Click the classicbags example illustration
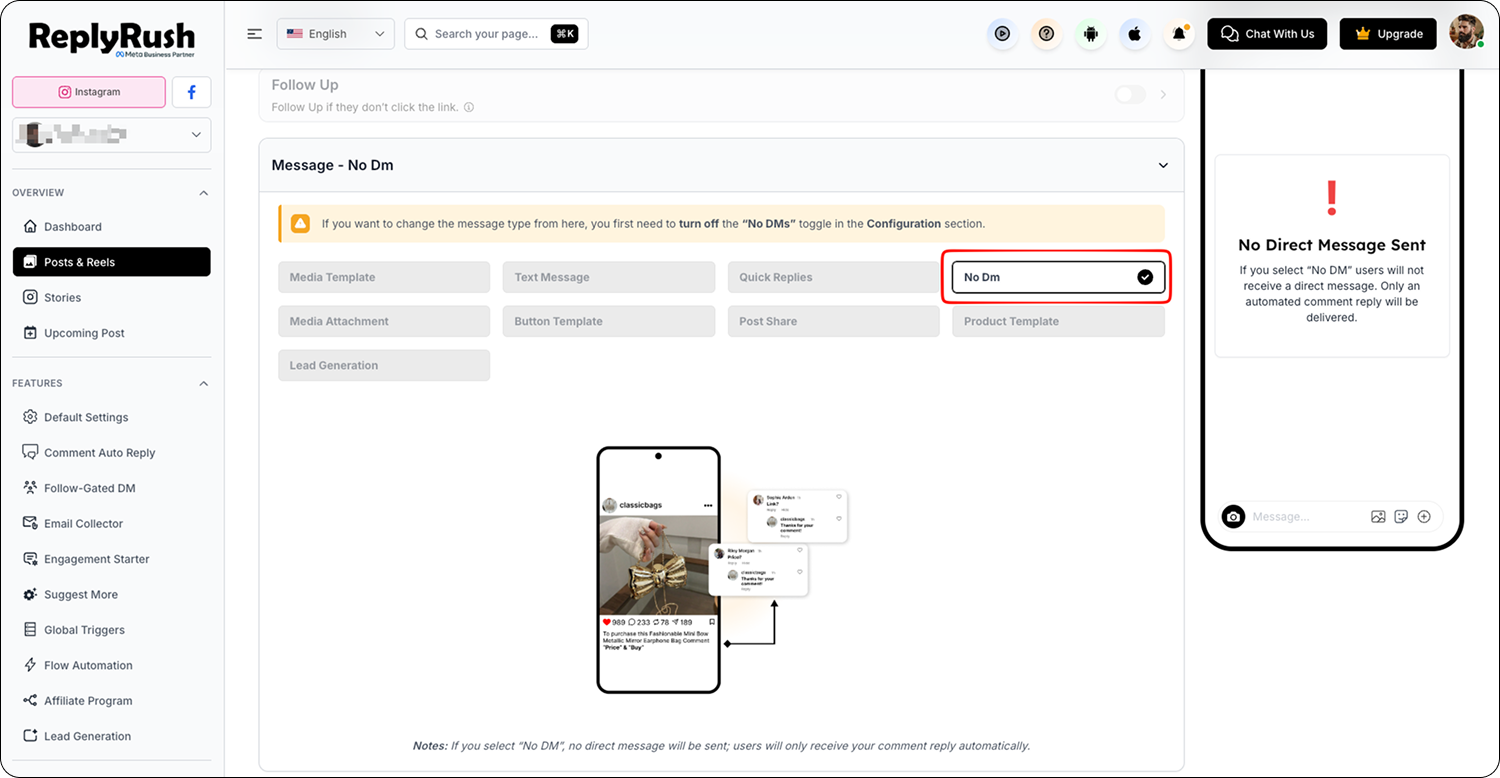The width and height of the screenshot is (1500, 778). click(722, 570)
